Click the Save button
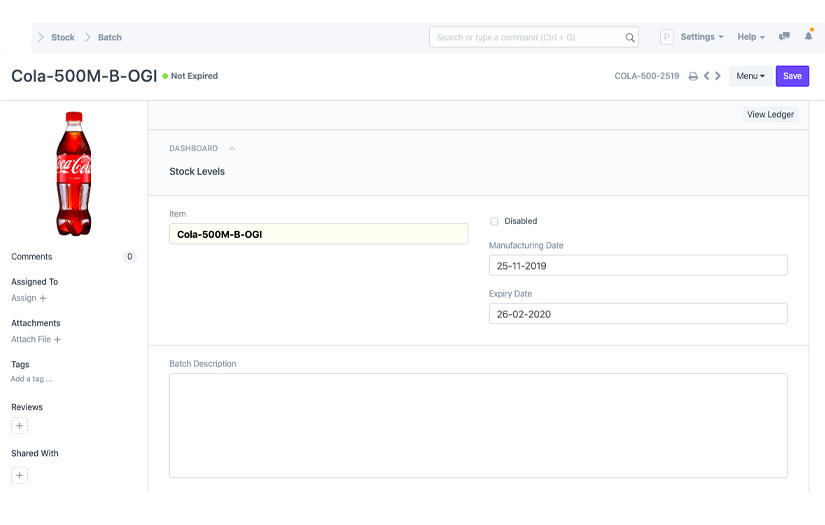 point(792,76)
